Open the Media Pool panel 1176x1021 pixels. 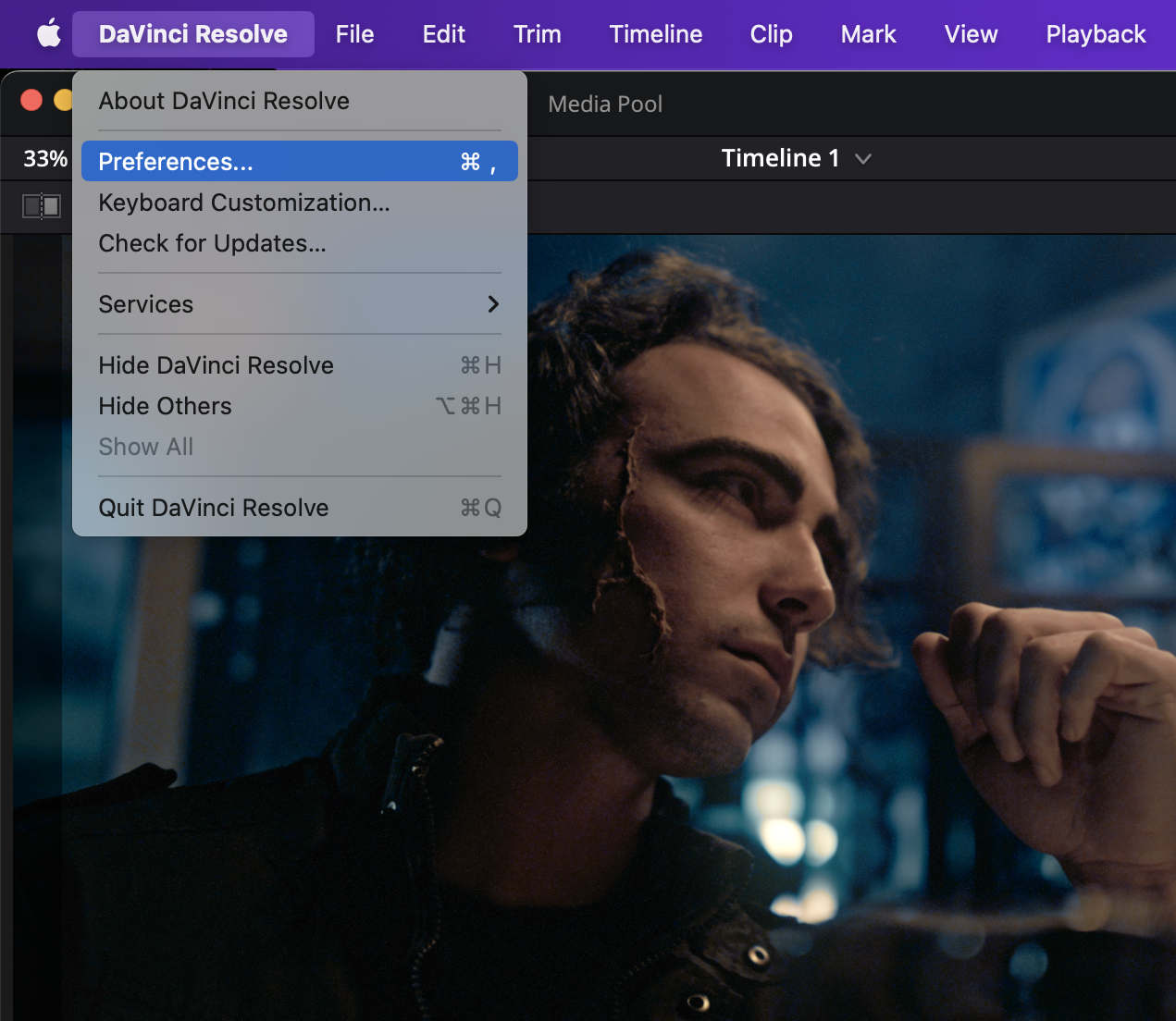605,105
